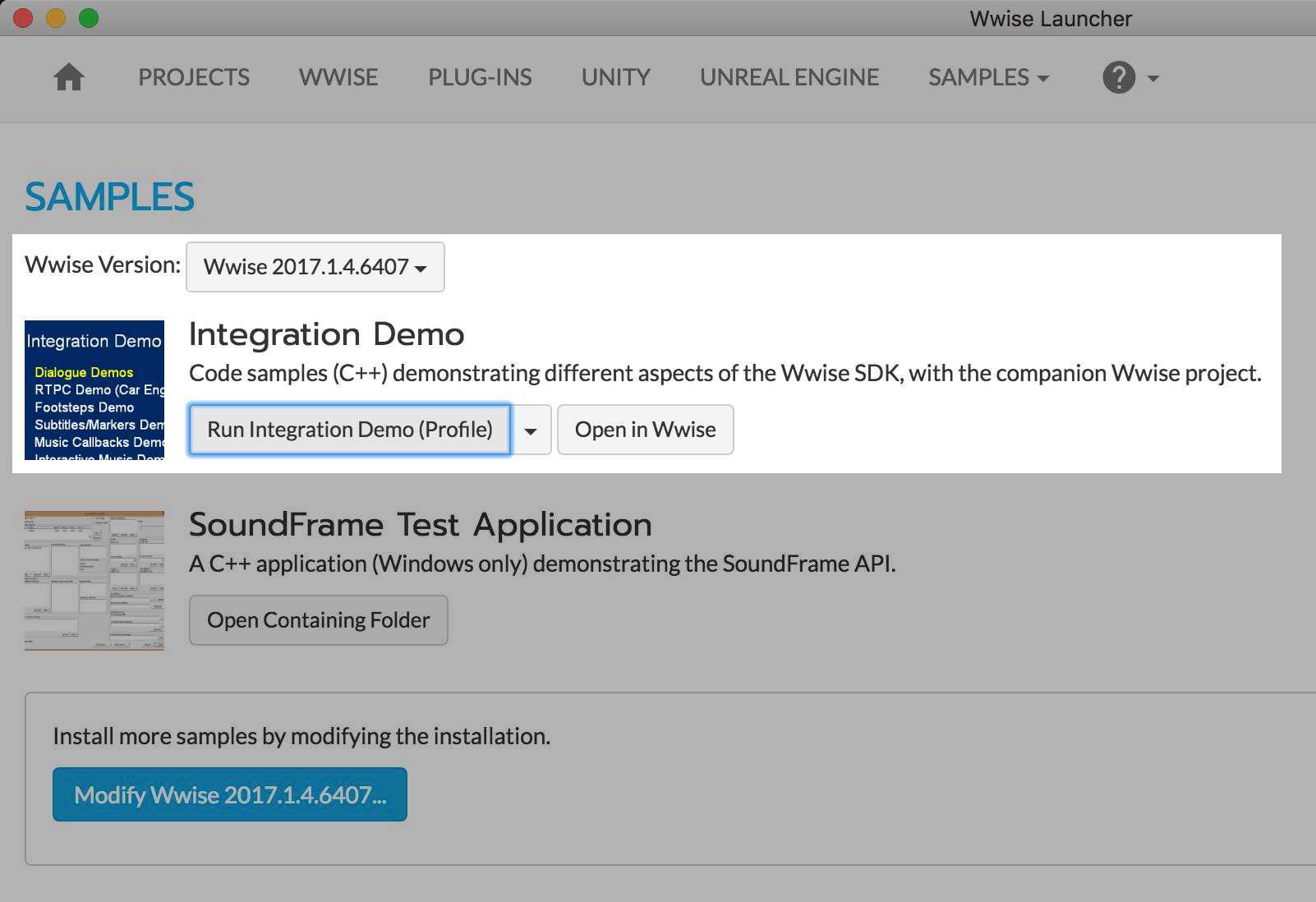Select the PLUG-INS tab
The image size is (1316, 902).
click(480, 77)
